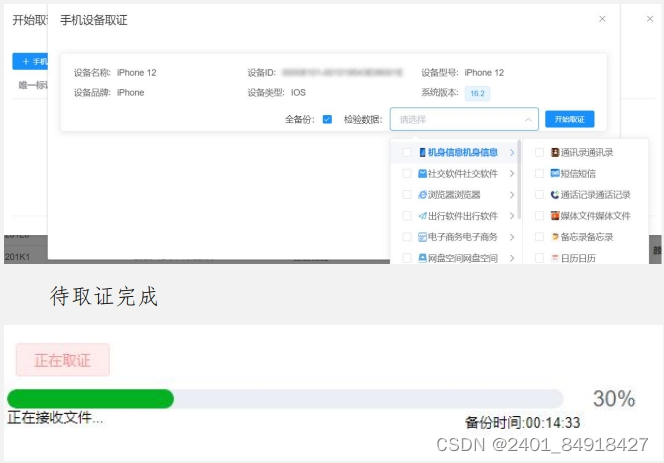
Task: Tick the 媒体文件 checkbox
Action: [x=540, y=216]
